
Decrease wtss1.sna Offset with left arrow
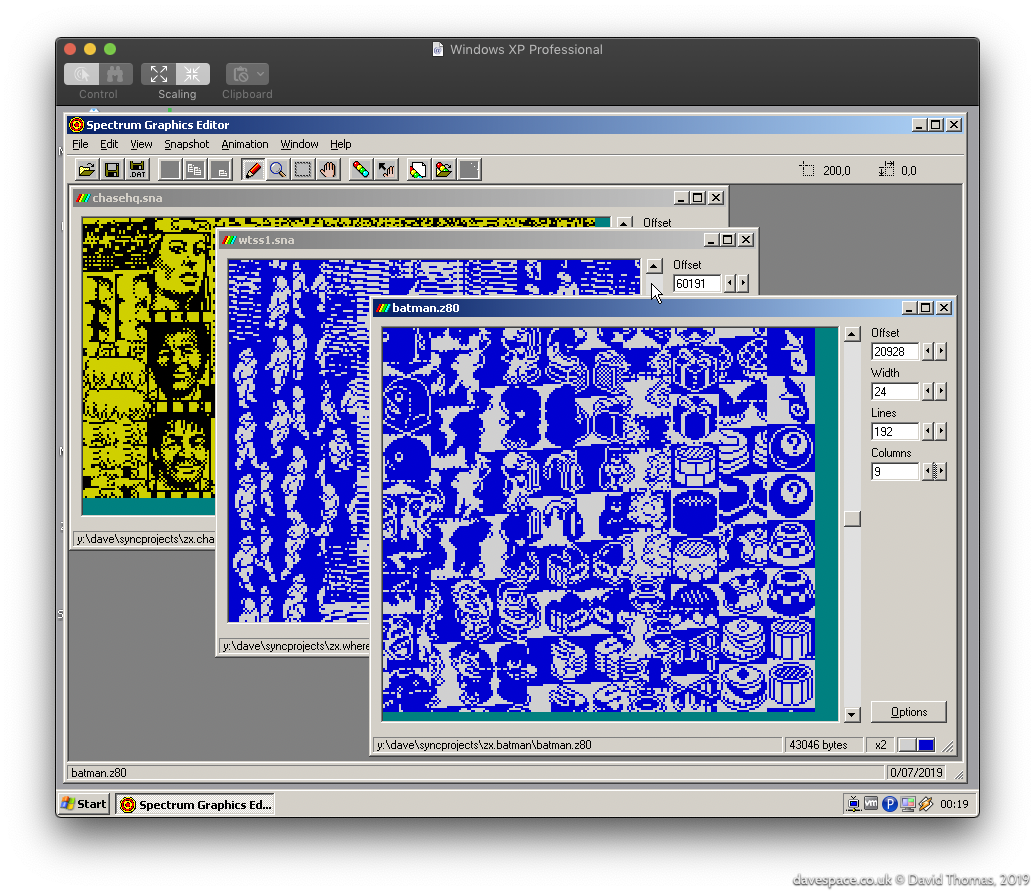pyautogui.click(x=729, y=283)
